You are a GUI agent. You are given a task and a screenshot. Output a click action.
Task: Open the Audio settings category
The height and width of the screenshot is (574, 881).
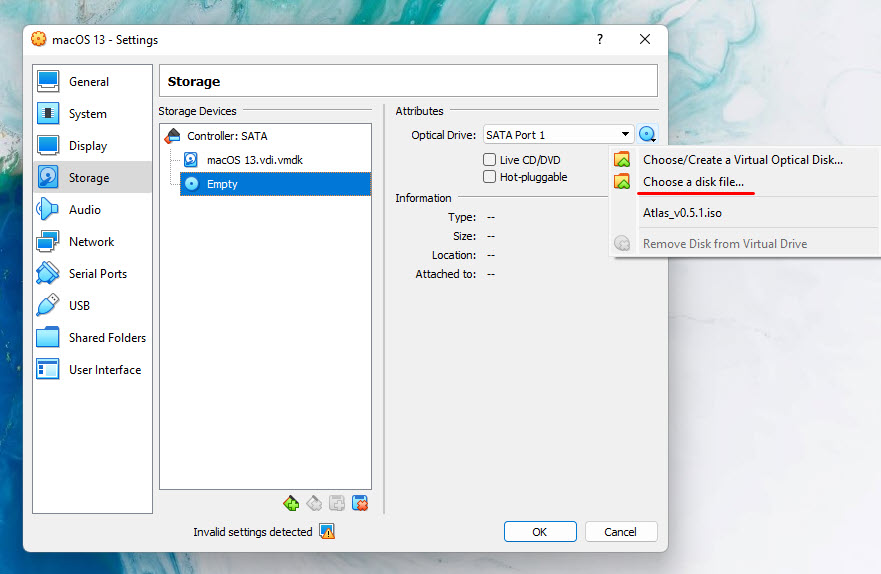point(92,209)
